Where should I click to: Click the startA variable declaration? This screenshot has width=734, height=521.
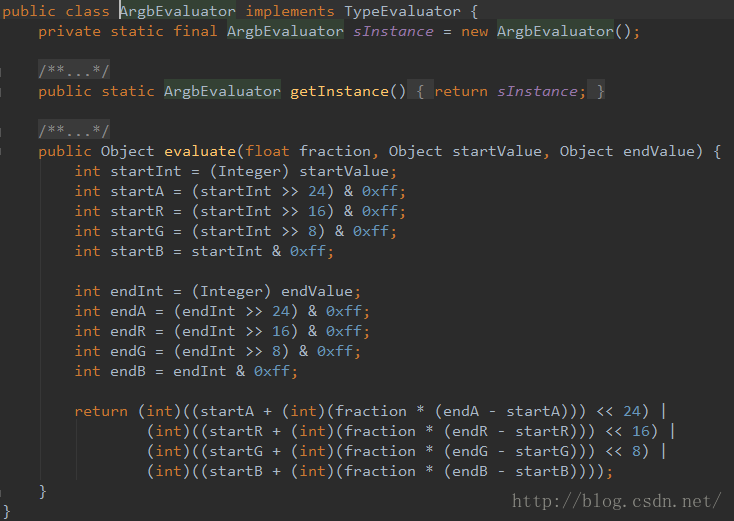(132, 191)
